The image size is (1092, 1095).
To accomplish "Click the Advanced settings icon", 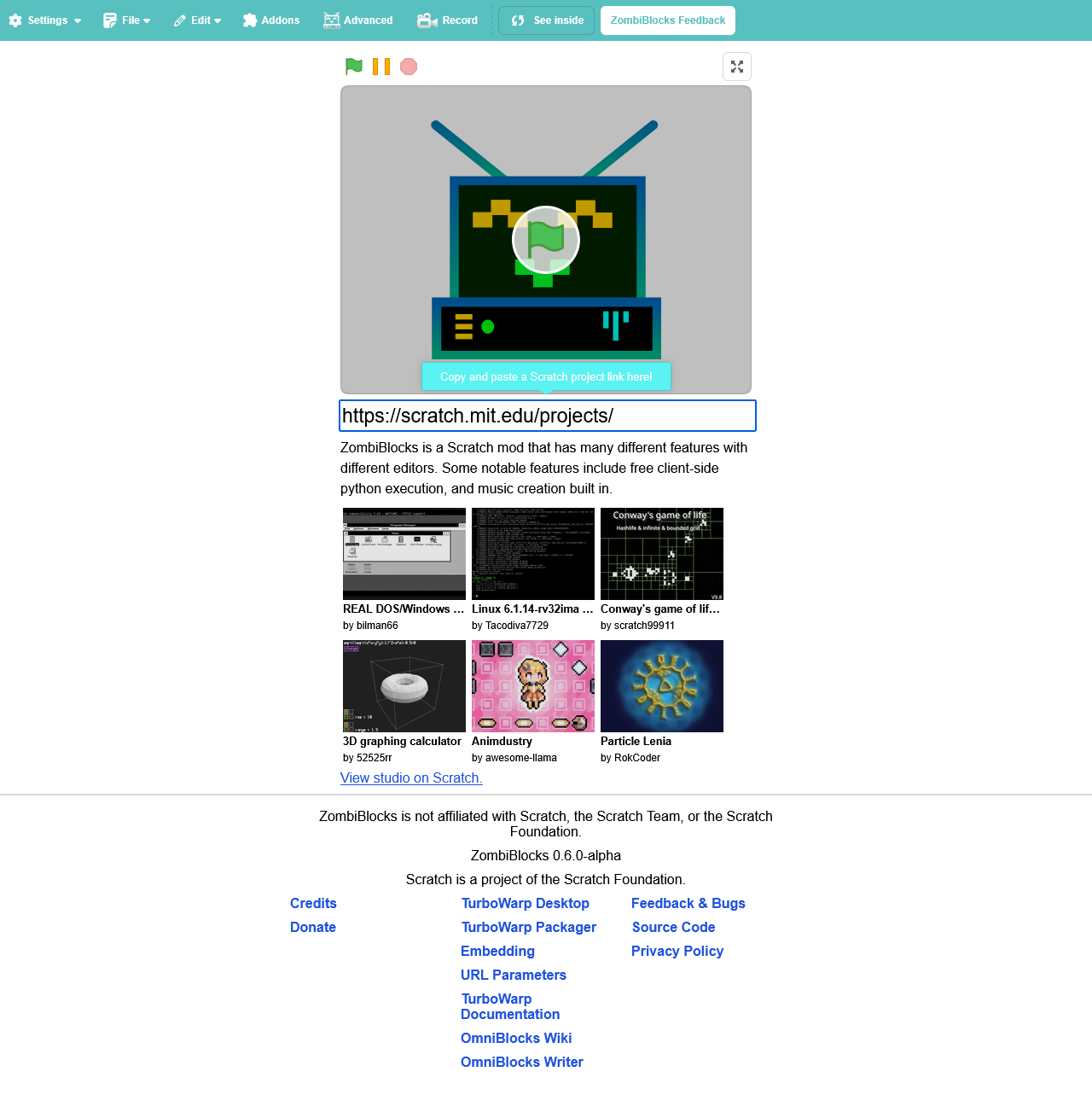I will point(332,20).
